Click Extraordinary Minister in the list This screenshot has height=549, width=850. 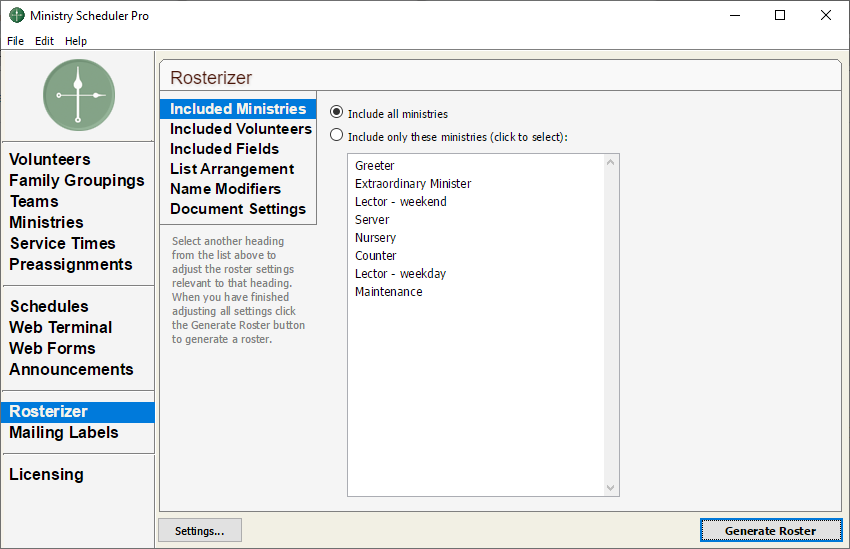pos(413,184)
